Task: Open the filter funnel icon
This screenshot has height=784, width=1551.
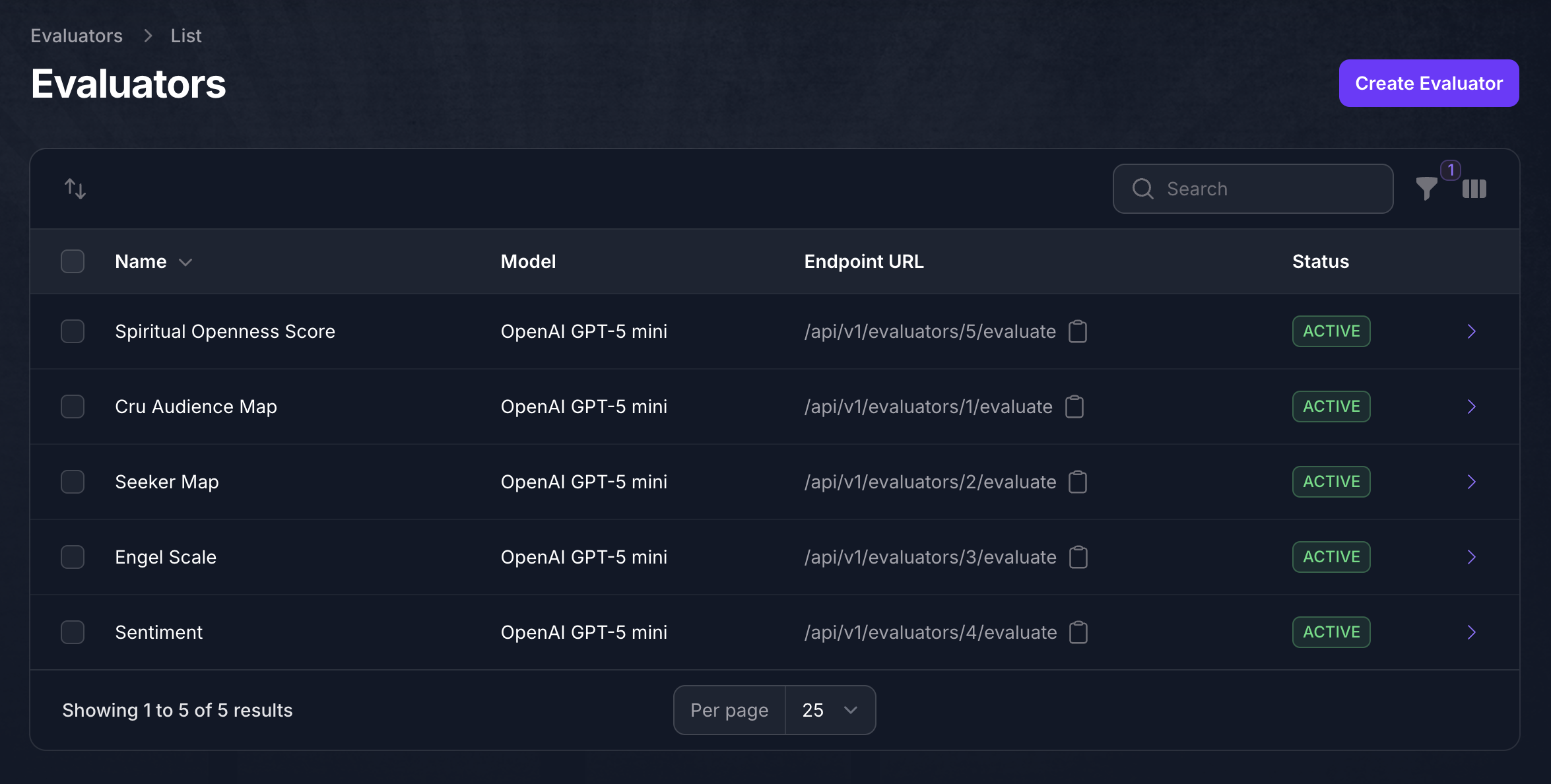Action: (x=1426, y=189)
